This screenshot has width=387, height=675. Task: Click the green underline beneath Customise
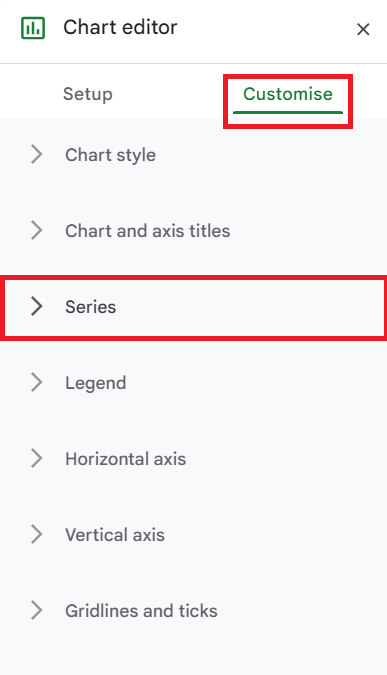288,112
